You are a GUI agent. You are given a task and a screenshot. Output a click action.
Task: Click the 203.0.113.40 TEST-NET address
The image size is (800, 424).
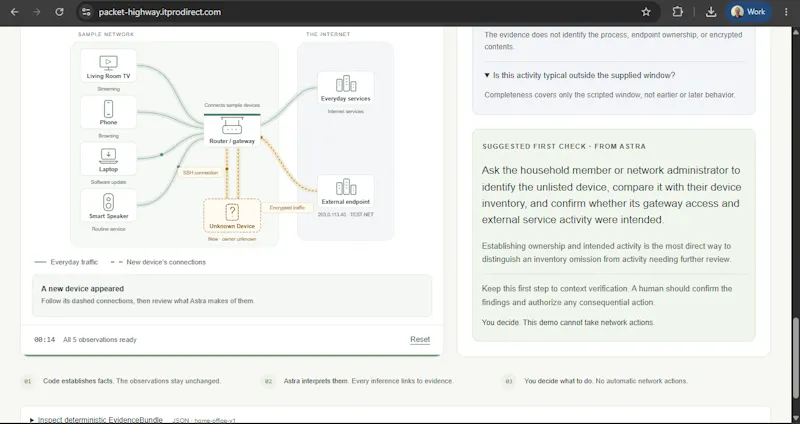(345, 215)
